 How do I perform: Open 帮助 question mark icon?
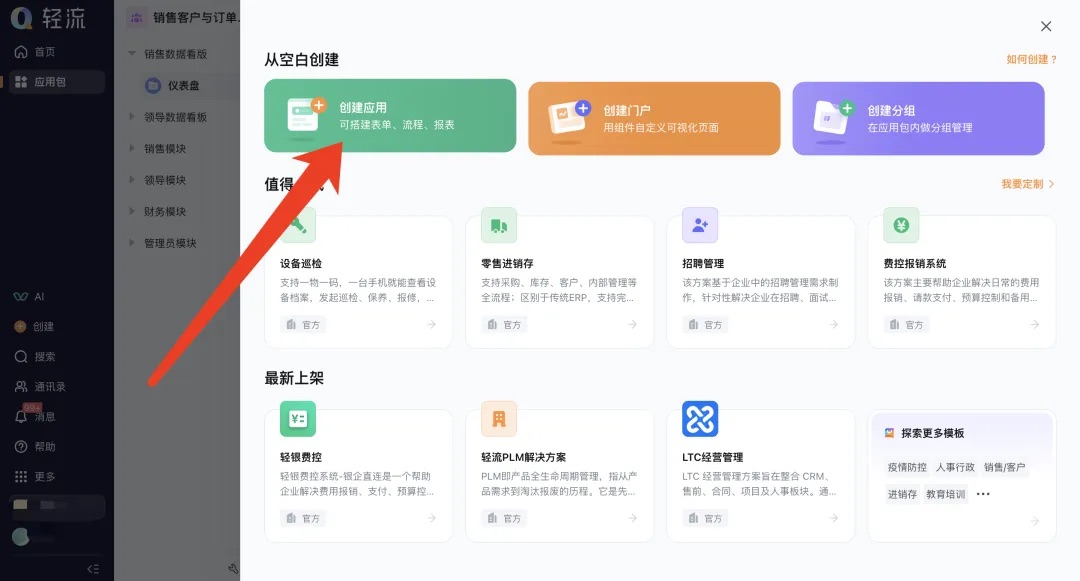click(x=21, y=447)
